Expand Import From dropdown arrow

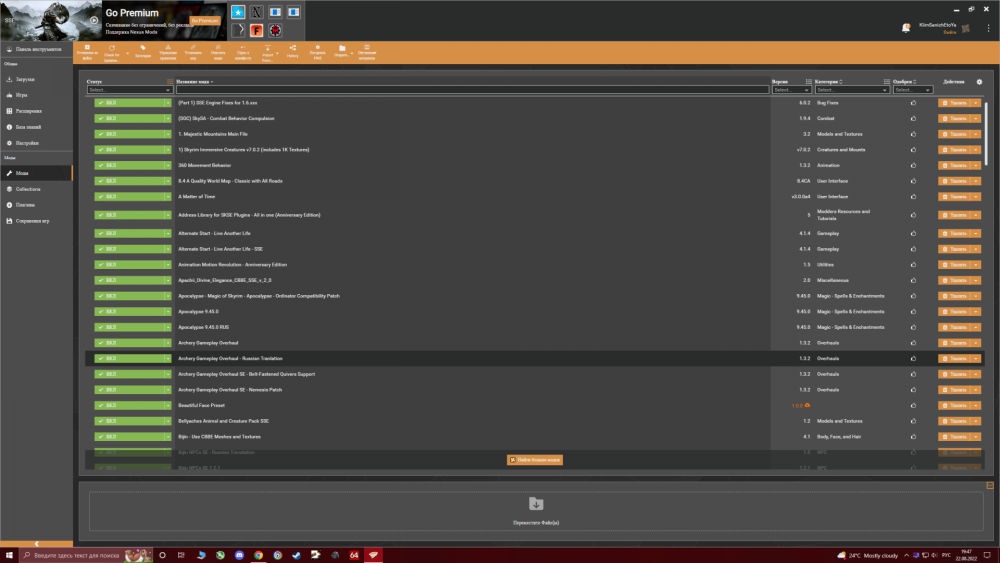pyautogui.click(x=277, y=54)
